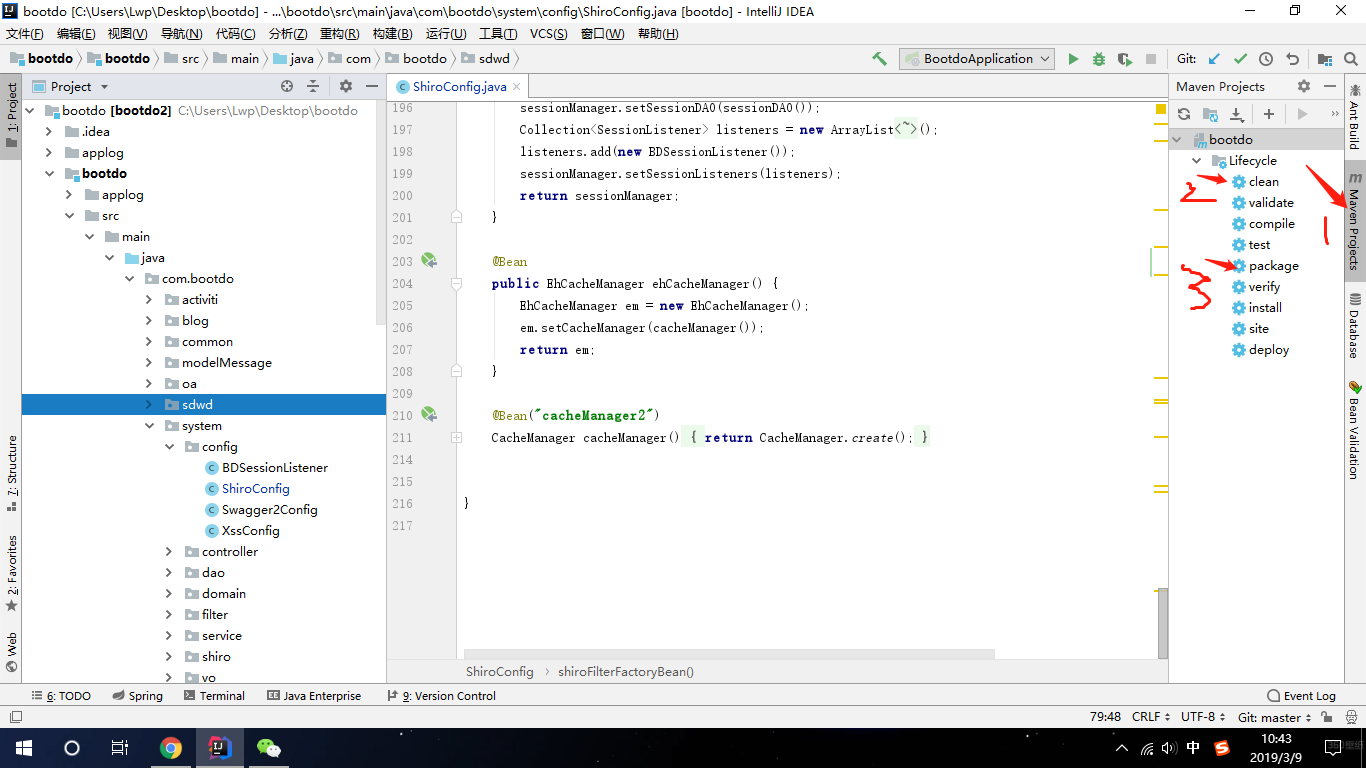Screen dimensions: 1366x768
Task: Open Windows Task View icon
Action: coord(119,747)
